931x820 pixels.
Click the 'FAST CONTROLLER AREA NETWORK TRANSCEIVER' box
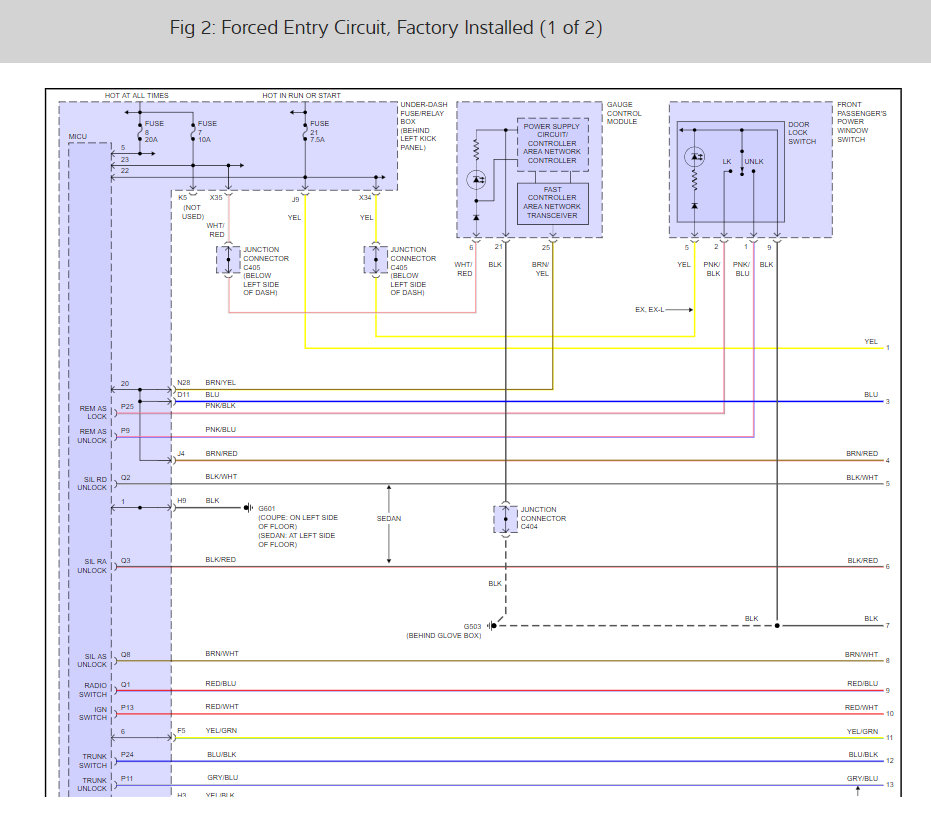tap(552, 203)
